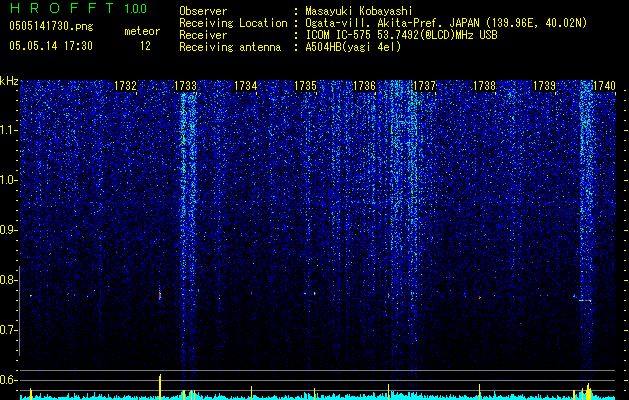Click the 0.7 kHz axis label
The image size is (629, 400).
point(8,330)
